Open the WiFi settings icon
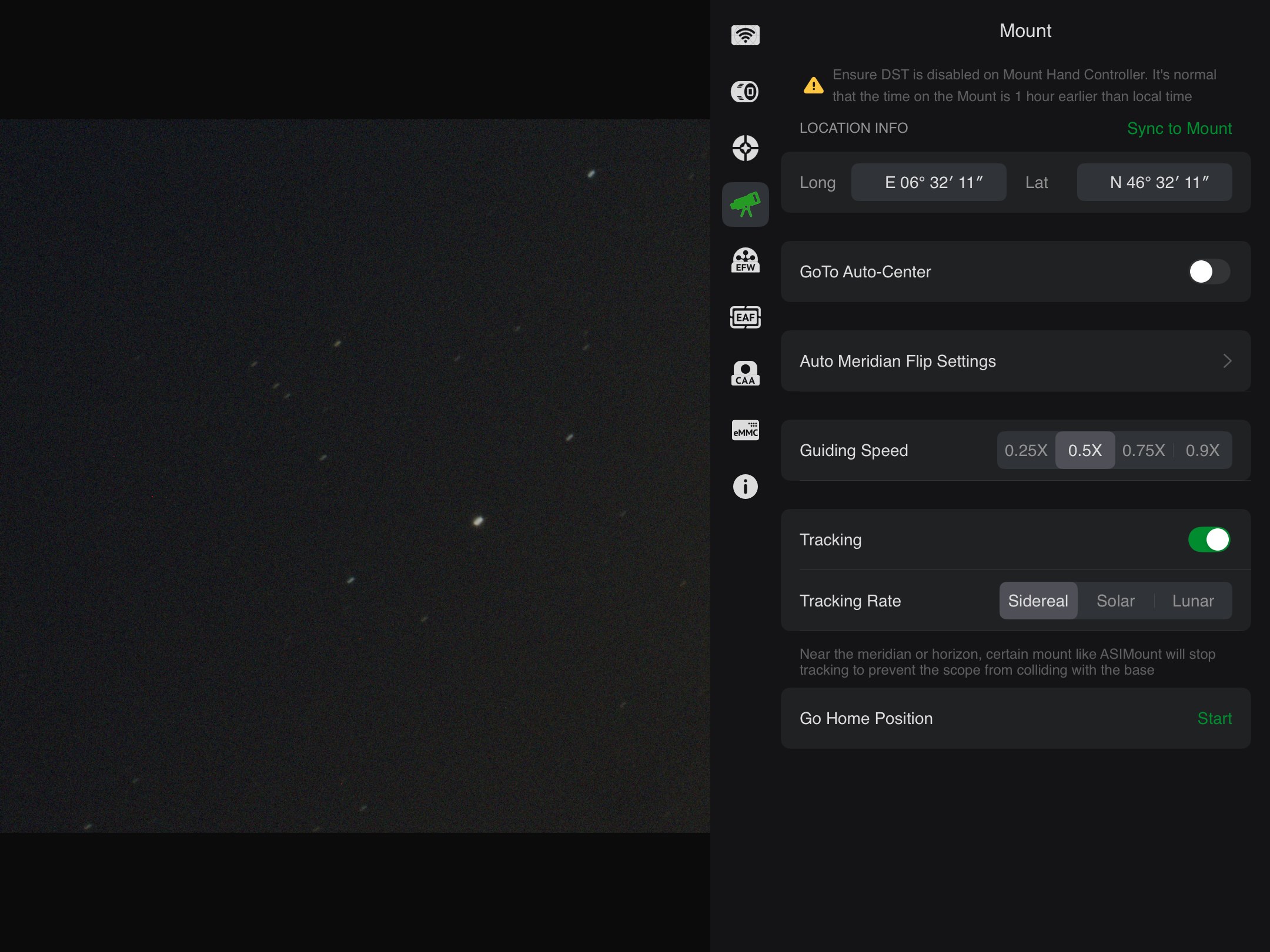The height and width of the screenshot is (952, 1270). pos(745,35)
